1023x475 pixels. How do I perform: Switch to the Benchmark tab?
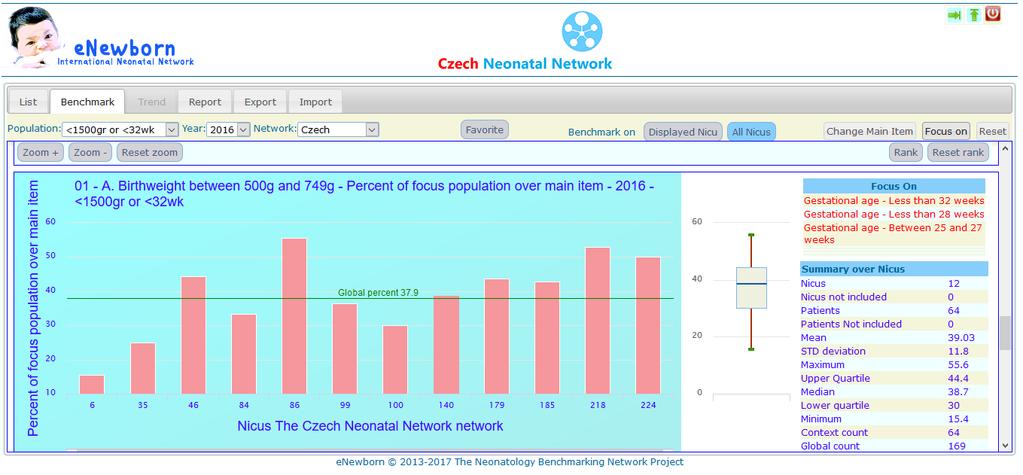[87, 102]
